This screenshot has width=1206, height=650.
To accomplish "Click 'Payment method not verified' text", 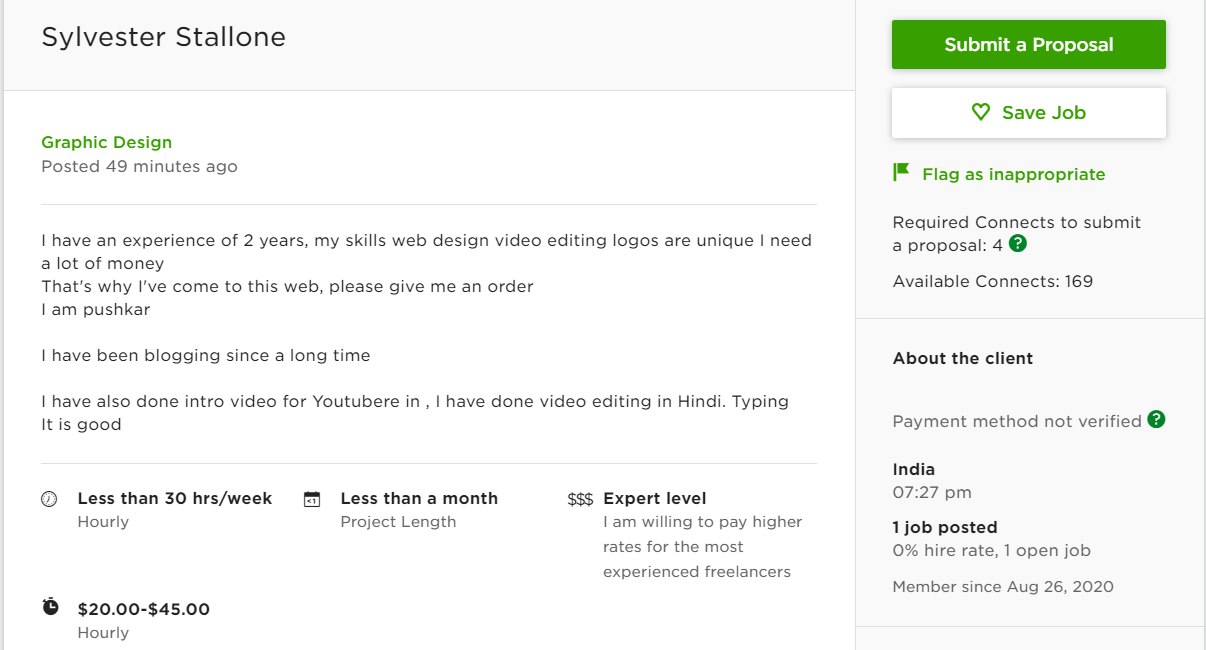I will 1017,421.
